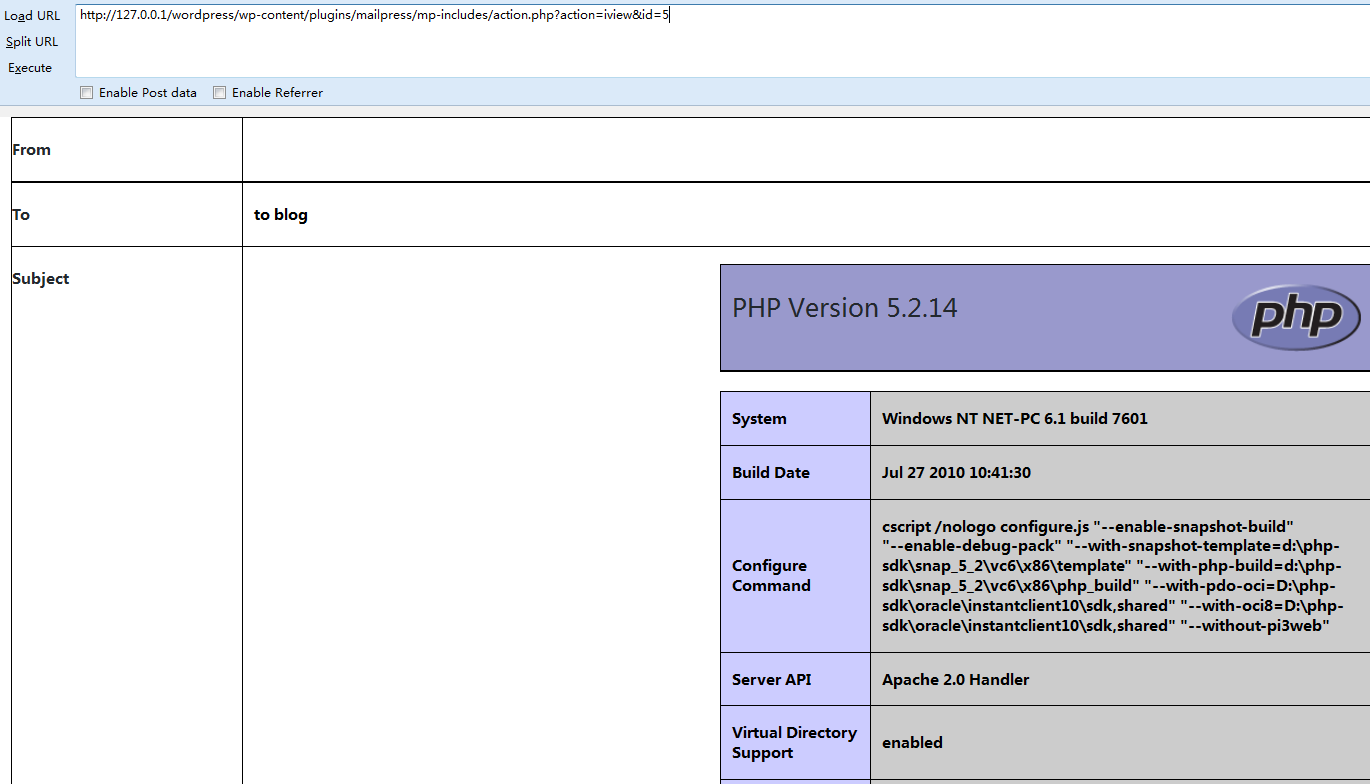Click the 'To' row label
Image resolution: width=1370 pixels, height=784 pixels.
pos(21,215)
